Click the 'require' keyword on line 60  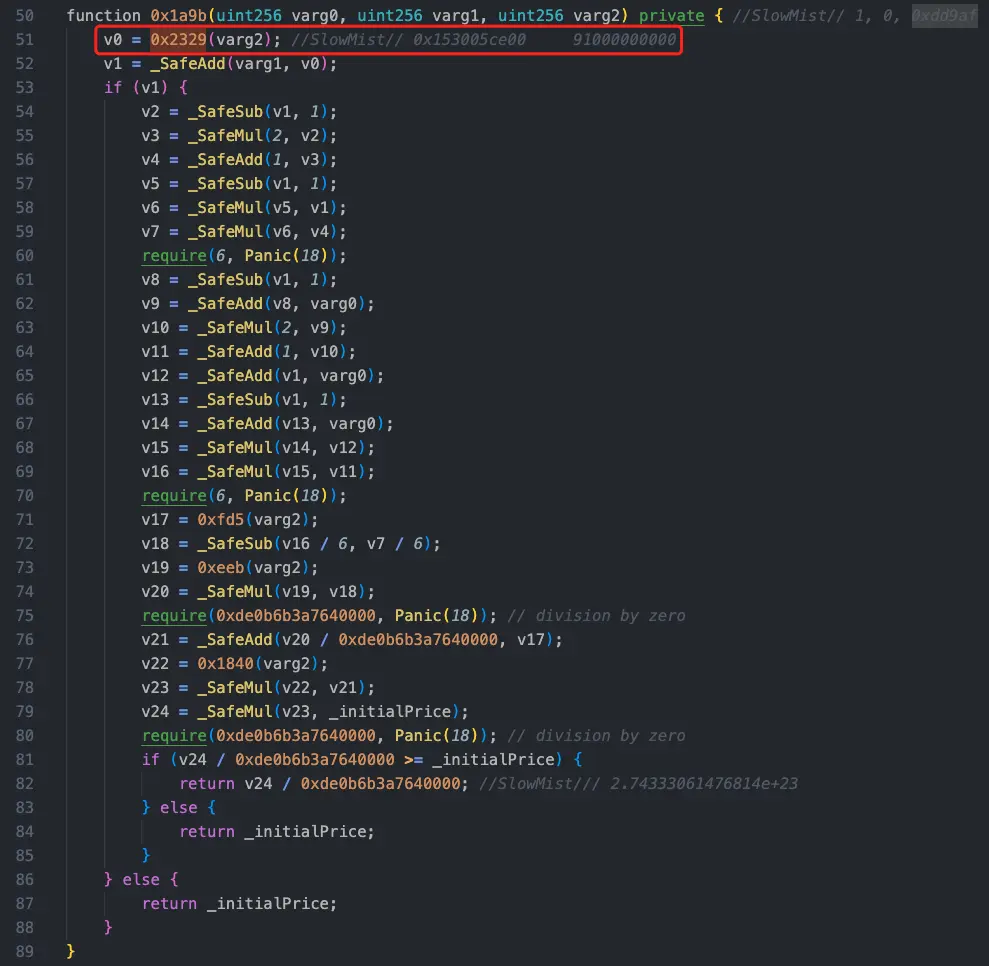(174, 255)
